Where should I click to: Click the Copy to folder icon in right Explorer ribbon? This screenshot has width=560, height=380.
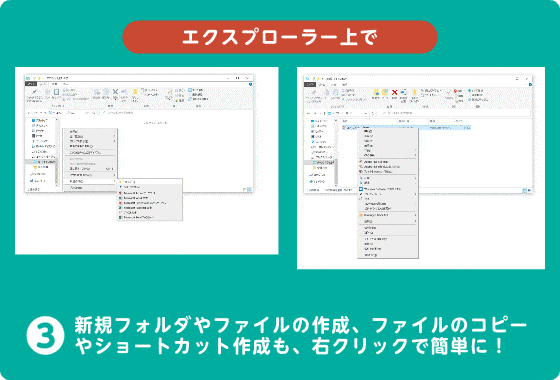click(x=385, y=92)
